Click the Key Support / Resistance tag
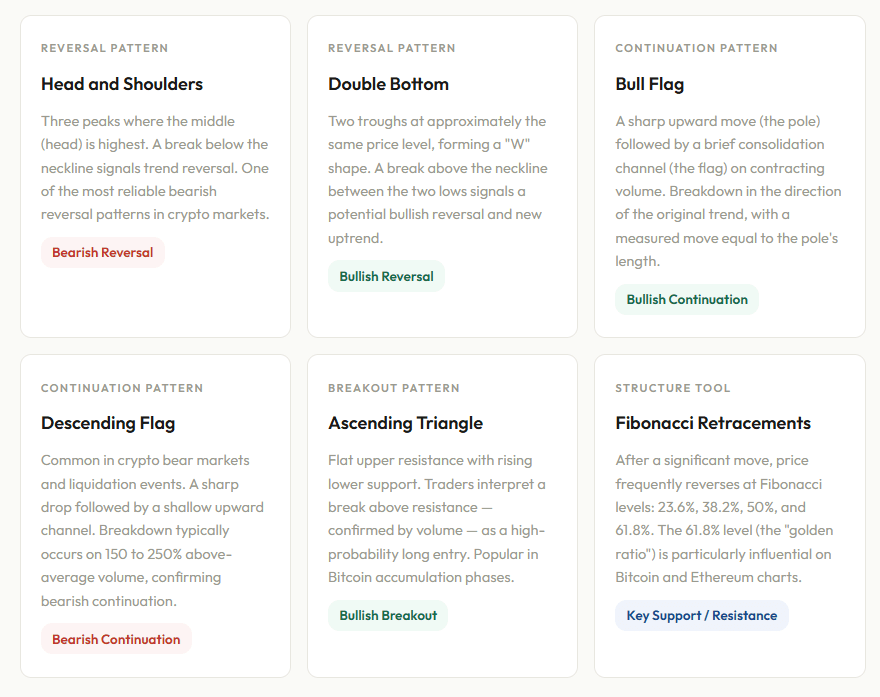This screenshot has width=880, height=697. (x=701, y=615)
